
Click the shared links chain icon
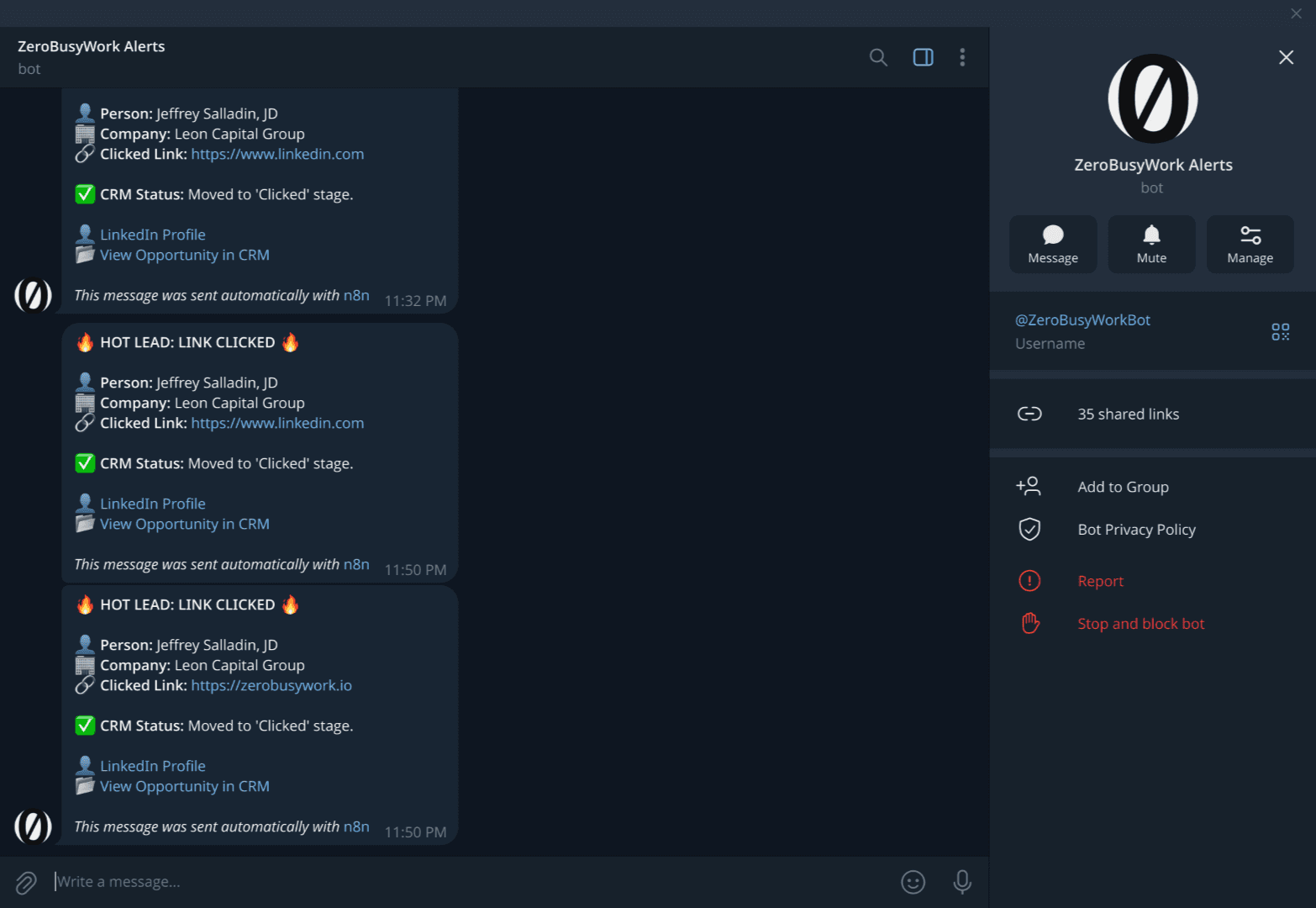[x=1029, y=414]
